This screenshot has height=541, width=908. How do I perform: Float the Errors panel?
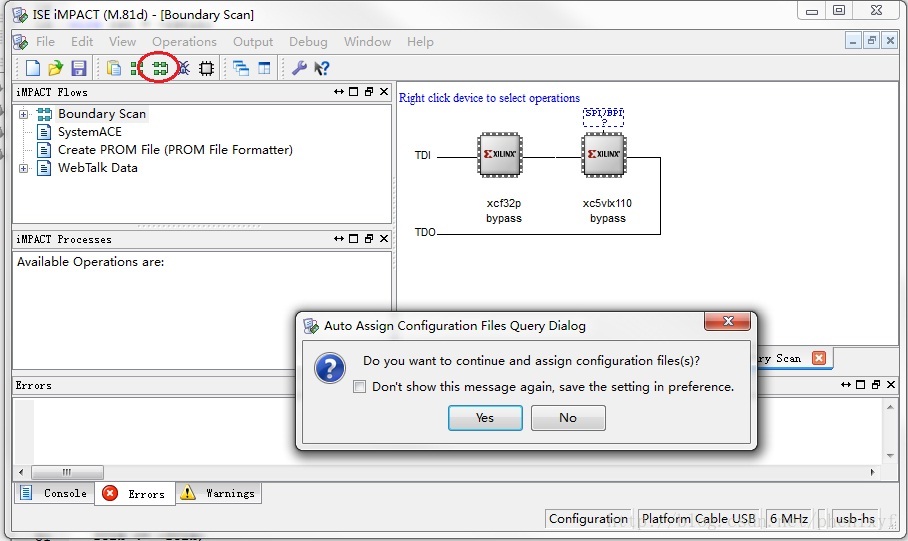[x=876, y=385]
